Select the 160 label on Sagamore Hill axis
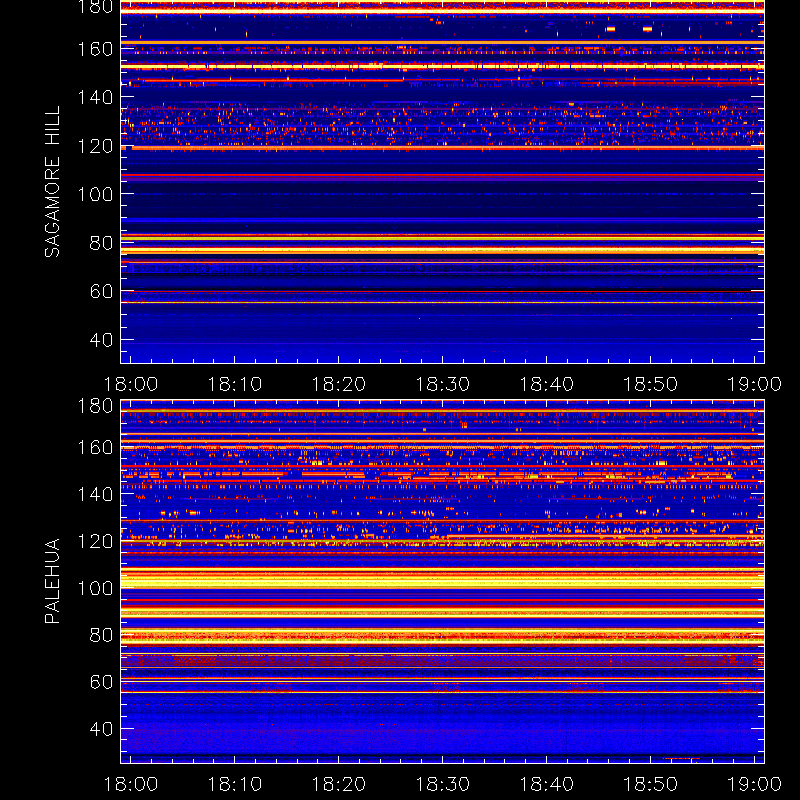 pyautogui.click(x=95, y=49)
